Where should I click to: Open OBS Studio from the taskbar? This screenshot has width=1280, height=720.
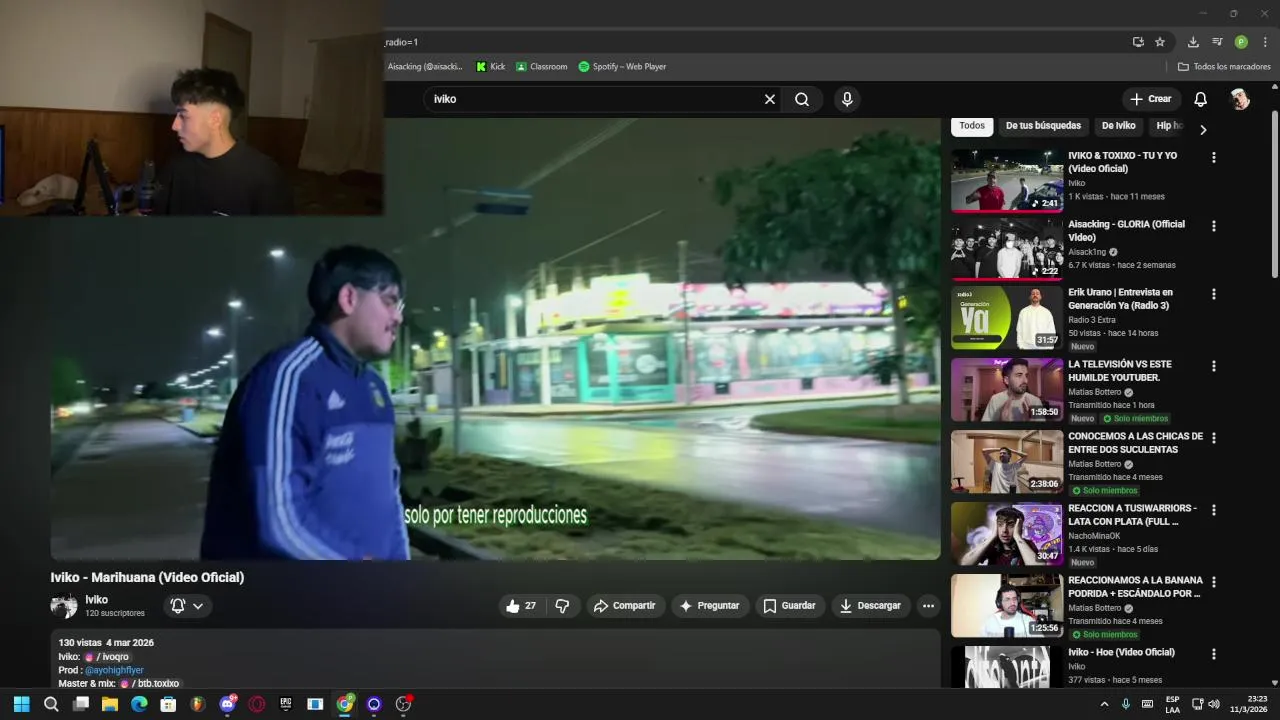pos(404,704)
